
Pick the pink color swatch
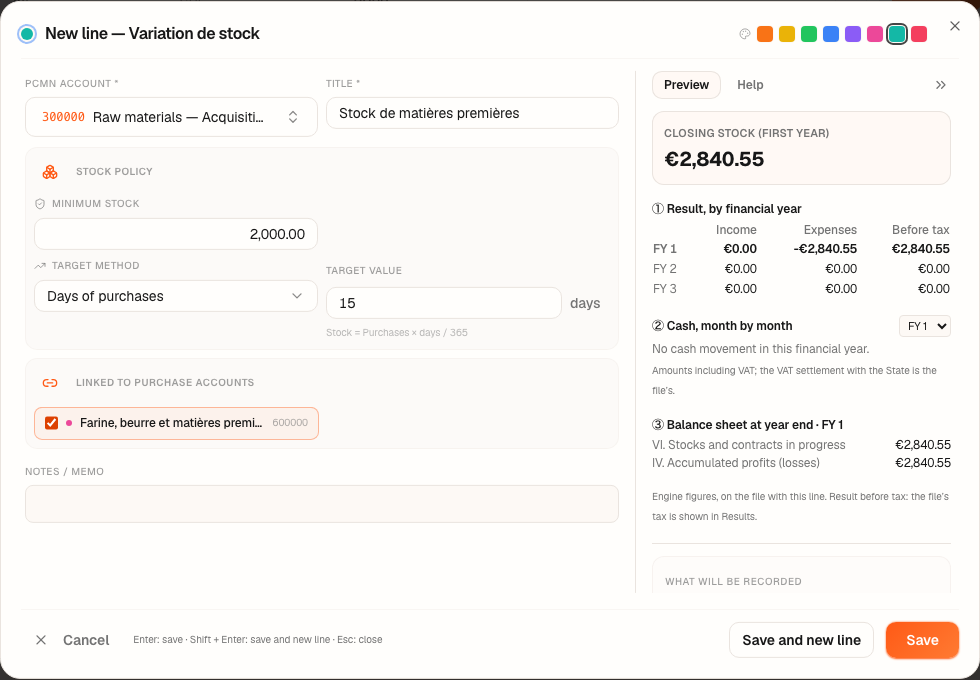(874, 34)
